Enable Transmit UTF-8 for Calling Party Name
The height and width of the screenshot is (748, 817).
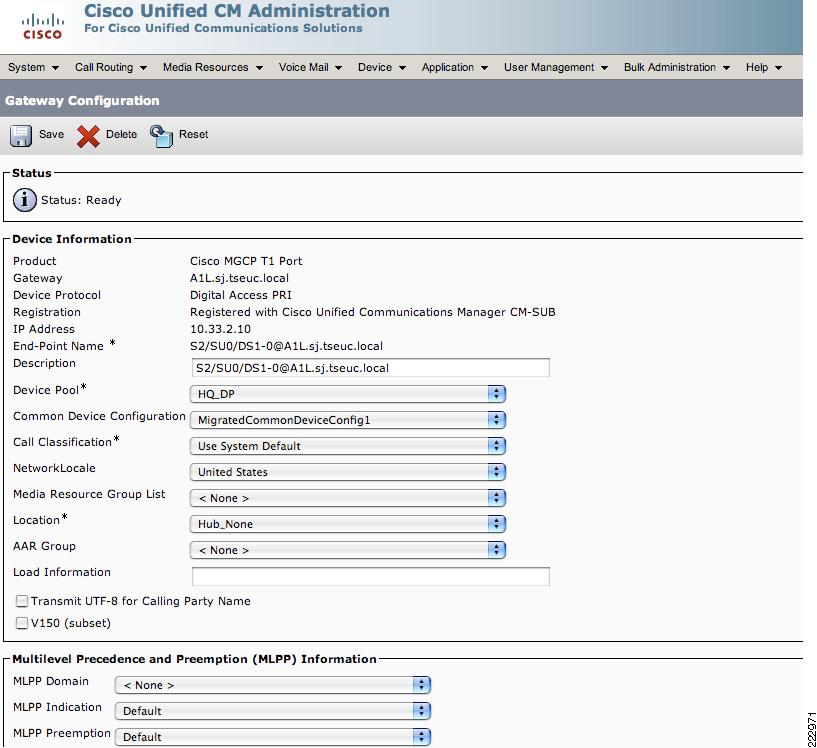[22, 601]
